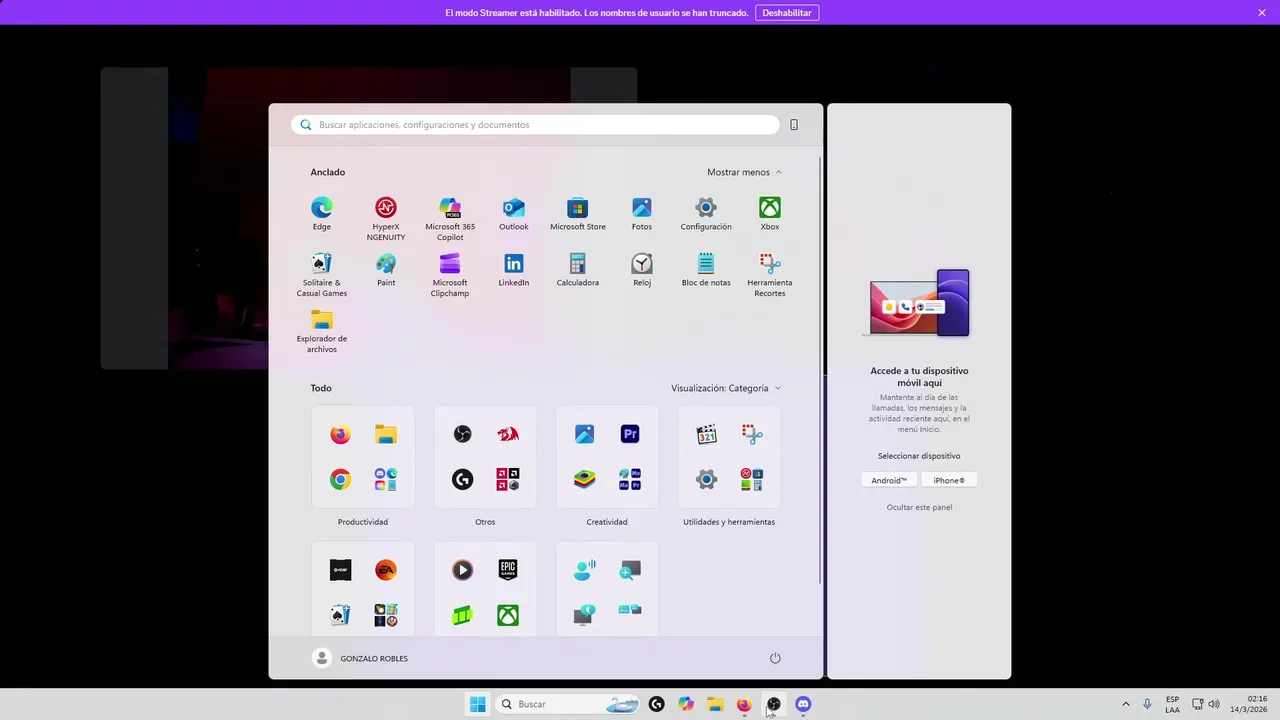Toggle the phone panel icon beside search
Image resolution: width=1280 pixels, height=720 pixels.
click(794, 125)
